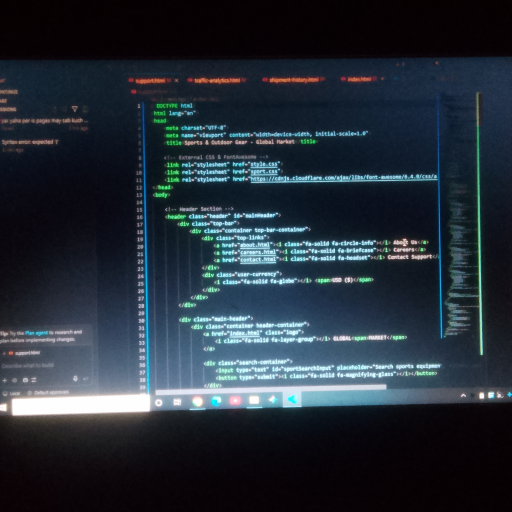Click the 'USD ($)' span text on line 25
This screenshot has height=512, width=512.
[342, 280]
